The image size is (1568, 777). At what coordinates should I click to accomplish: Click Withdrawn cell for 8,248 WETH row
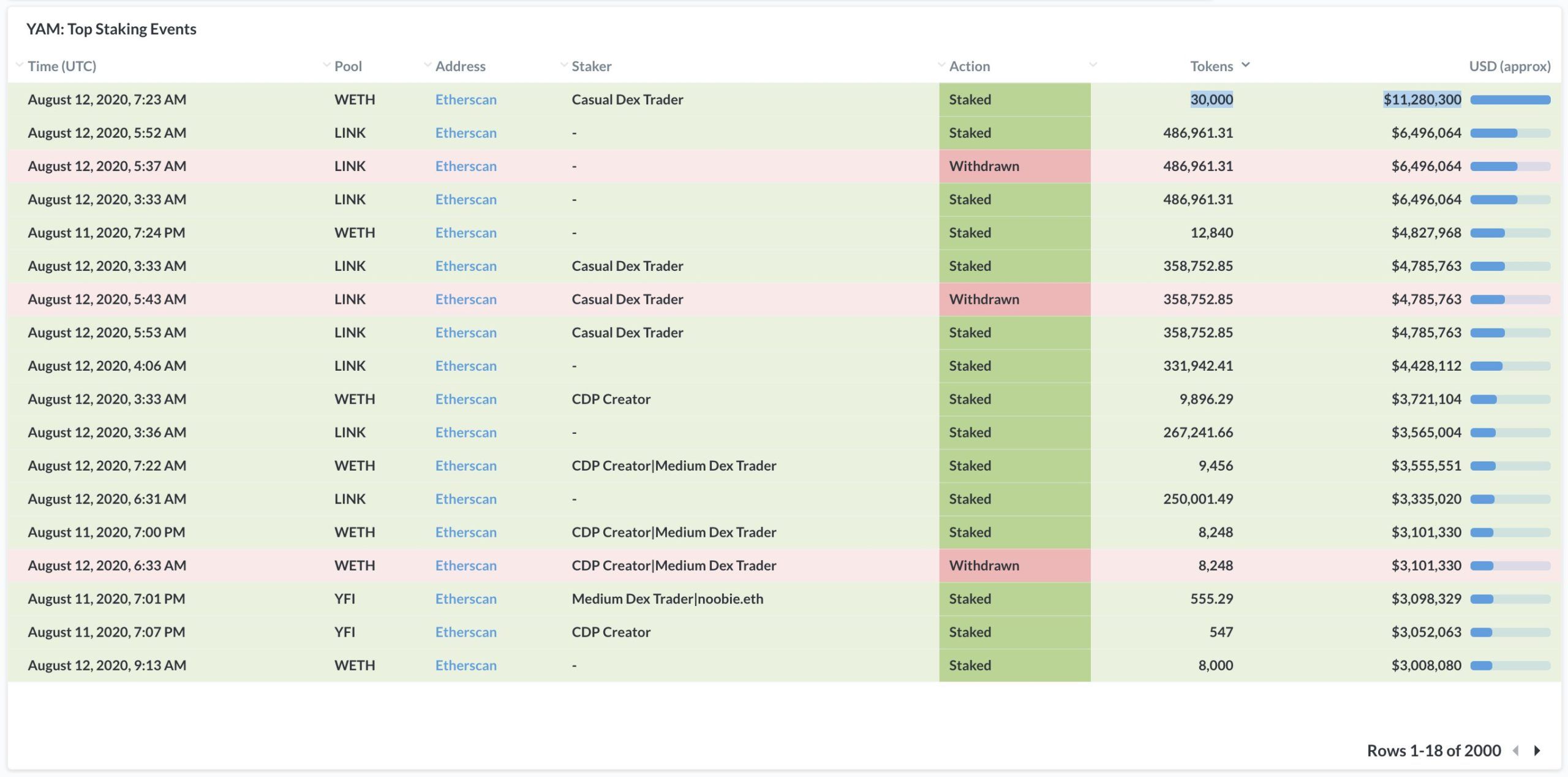pos(984,566)
